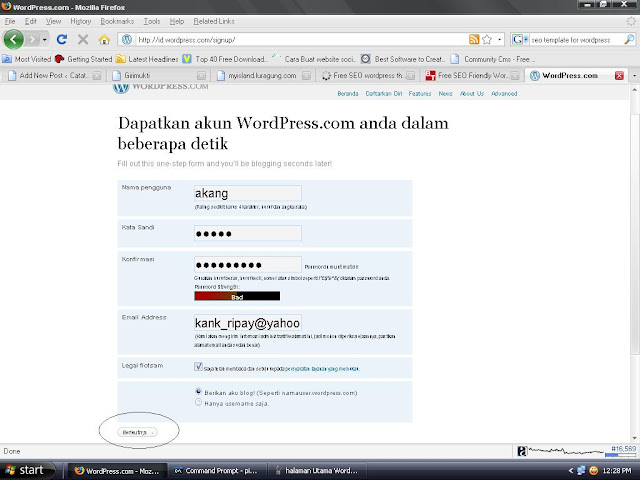Expand the Latest Headlines feed bookmark
The height and width of the screenshot is (480, 640).
coord(147,59)
